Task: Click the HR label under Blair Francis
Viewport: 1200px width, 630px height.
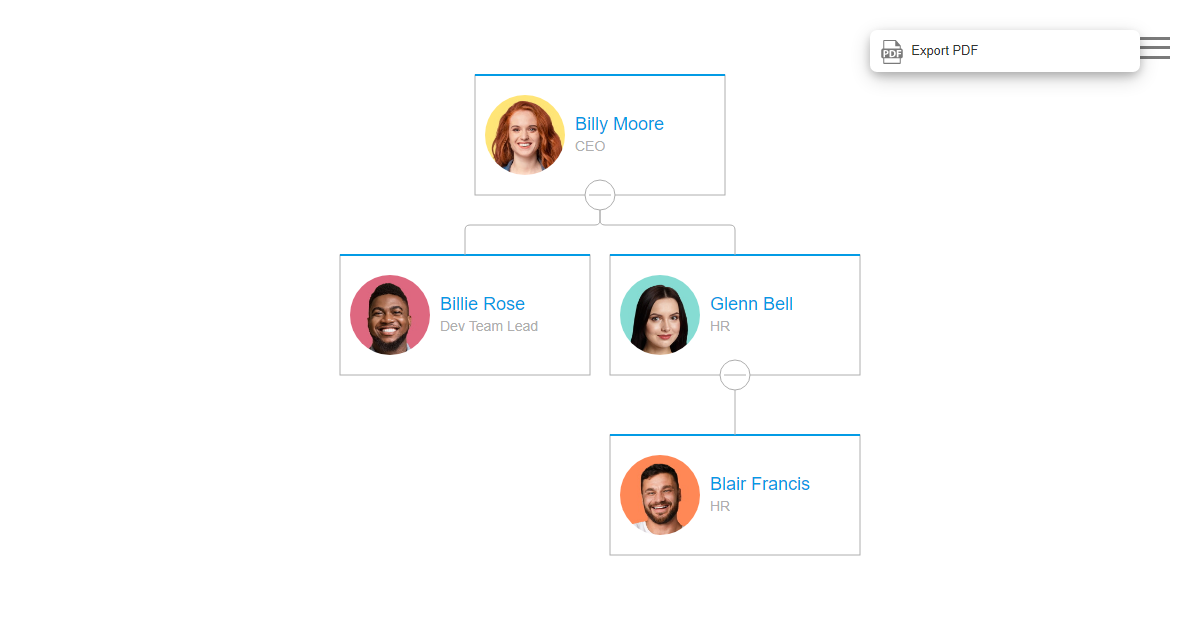Action: point(720,506)
